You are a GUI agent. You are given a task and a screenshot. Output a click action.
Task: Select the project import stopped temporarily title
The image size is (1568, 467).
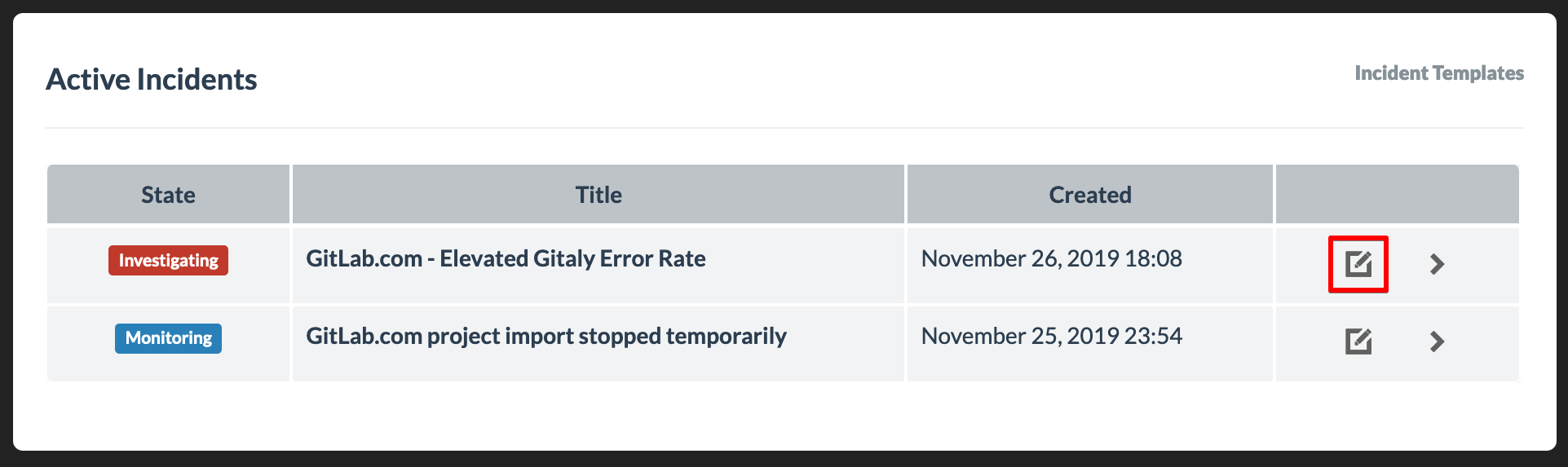coord(546,337)
